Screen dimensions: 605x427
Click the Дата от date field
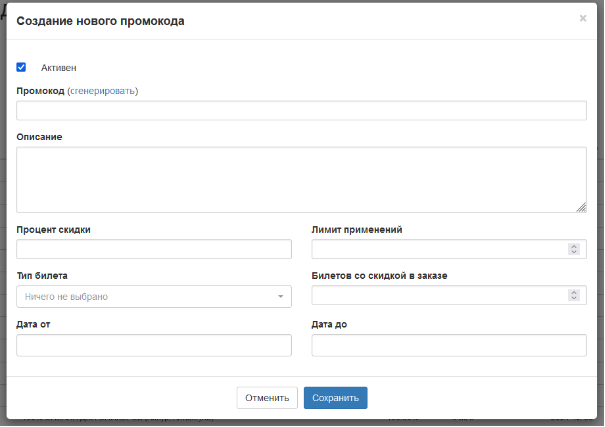(154, 345)
